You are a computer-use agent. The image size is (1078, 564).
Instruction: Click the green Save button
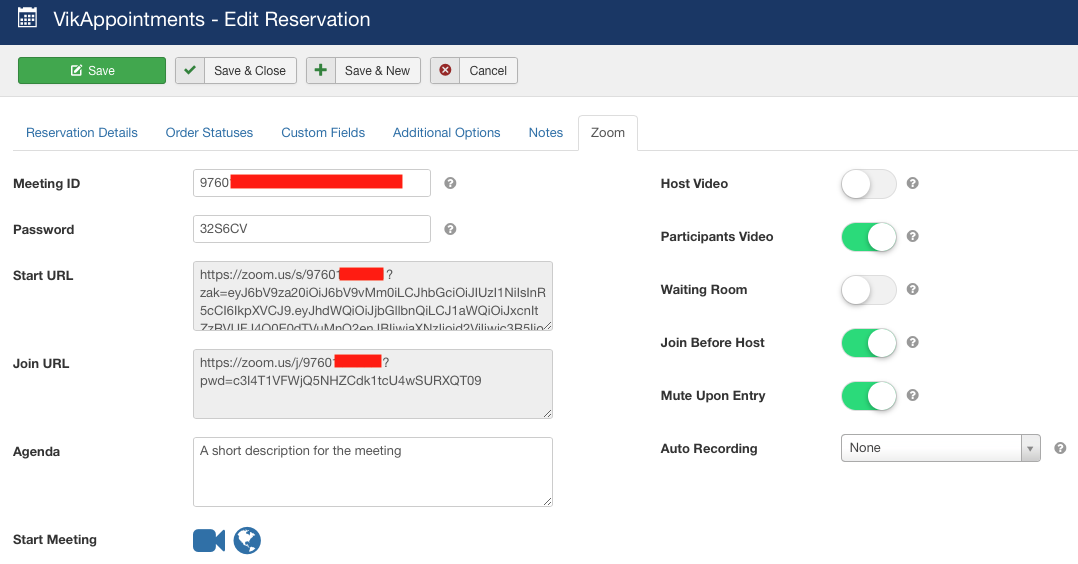(x=92, y=71)
